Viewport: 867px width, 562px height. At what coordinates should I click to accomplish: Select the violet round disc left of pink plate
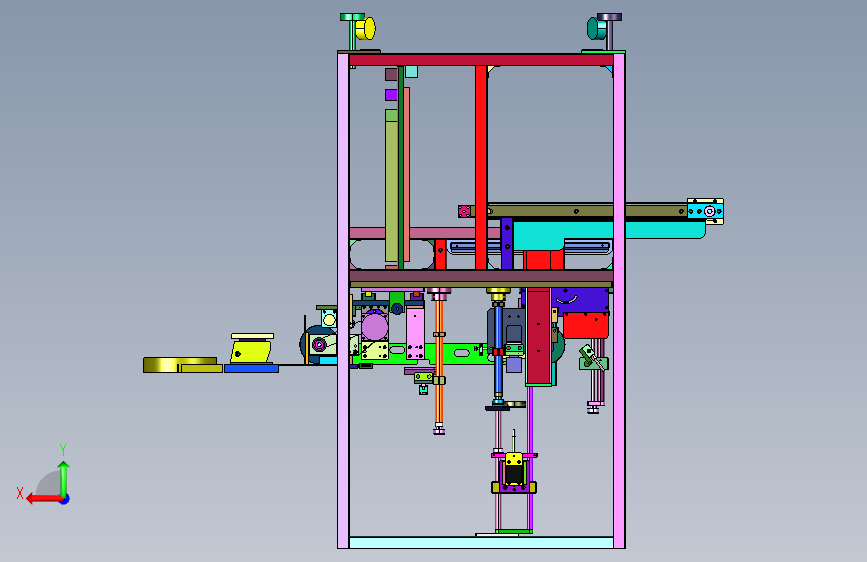click(x=374, y=326)
